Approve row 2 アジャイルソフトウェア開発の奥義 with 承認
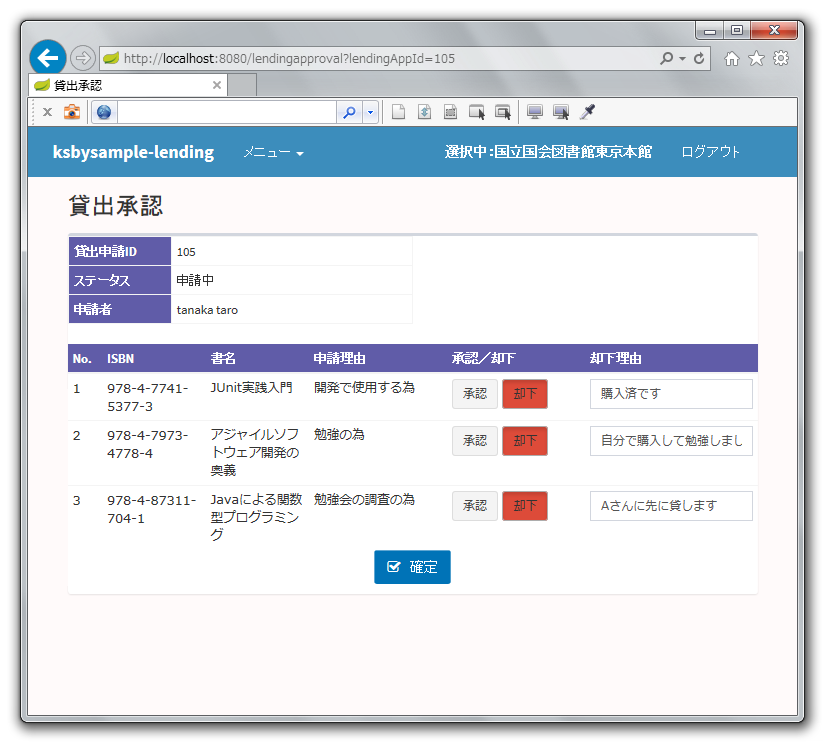 (475, 441)
